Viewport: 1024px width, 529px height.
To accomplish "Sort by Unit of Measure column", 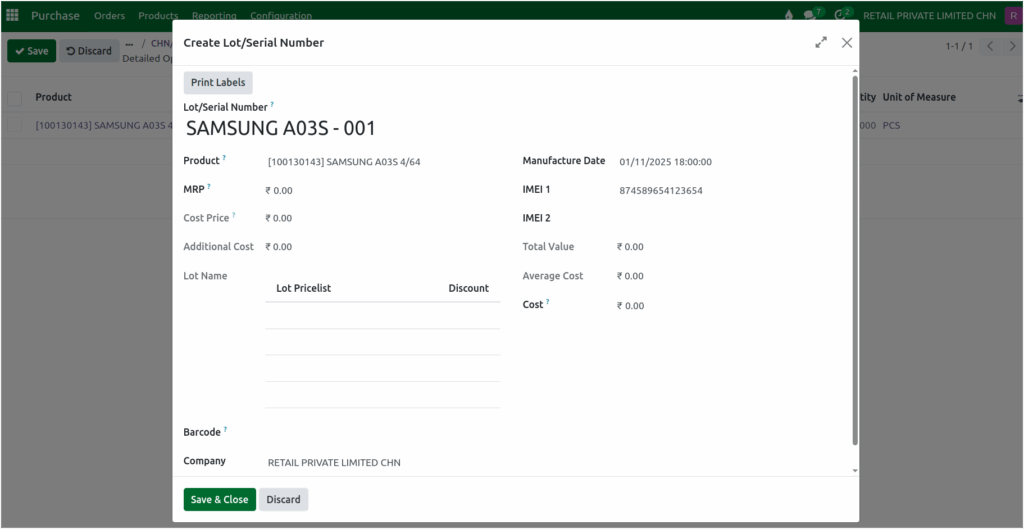I will tap(919, 97).
